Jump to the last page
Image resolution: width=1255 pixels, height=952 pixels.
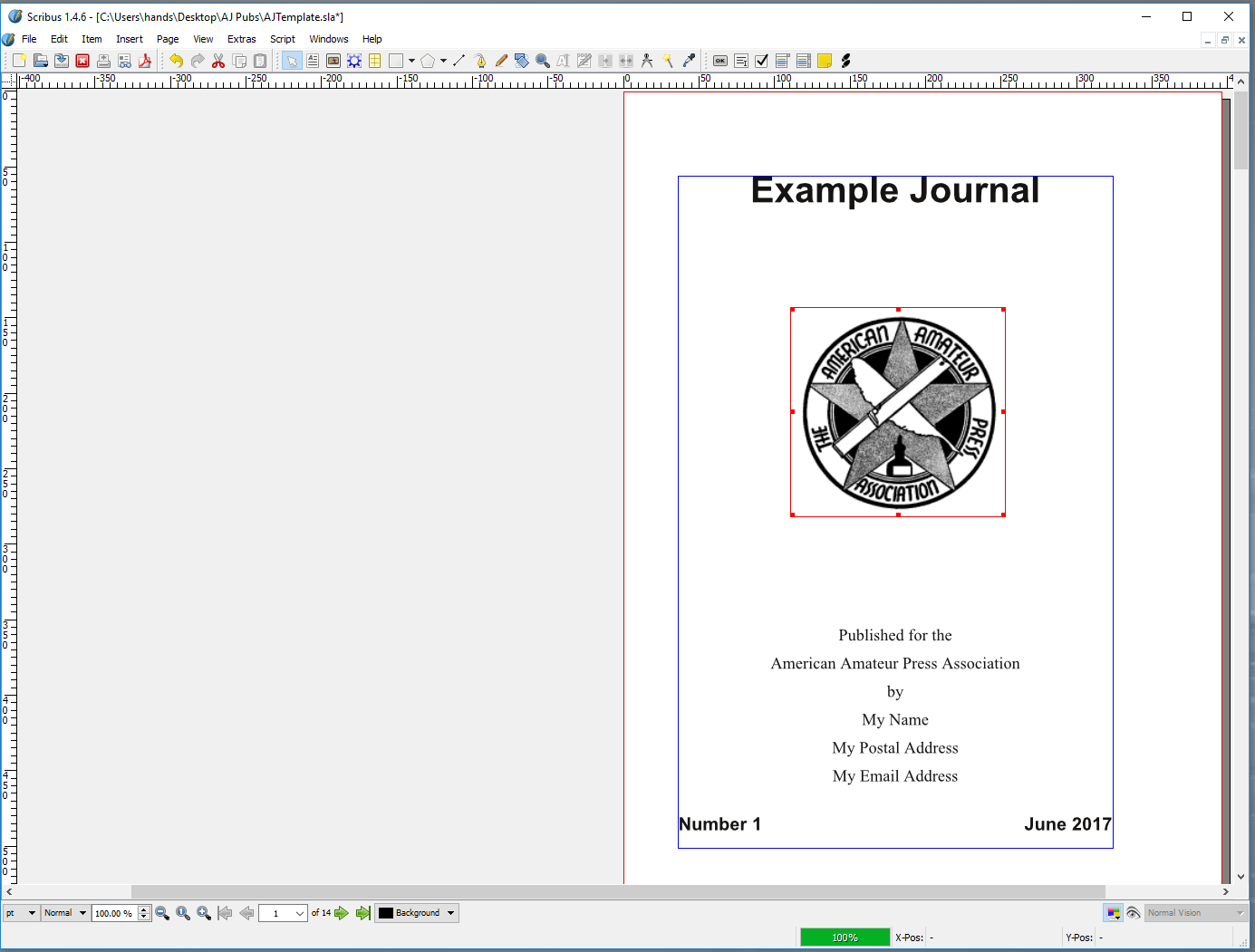(x=362, y=913)
